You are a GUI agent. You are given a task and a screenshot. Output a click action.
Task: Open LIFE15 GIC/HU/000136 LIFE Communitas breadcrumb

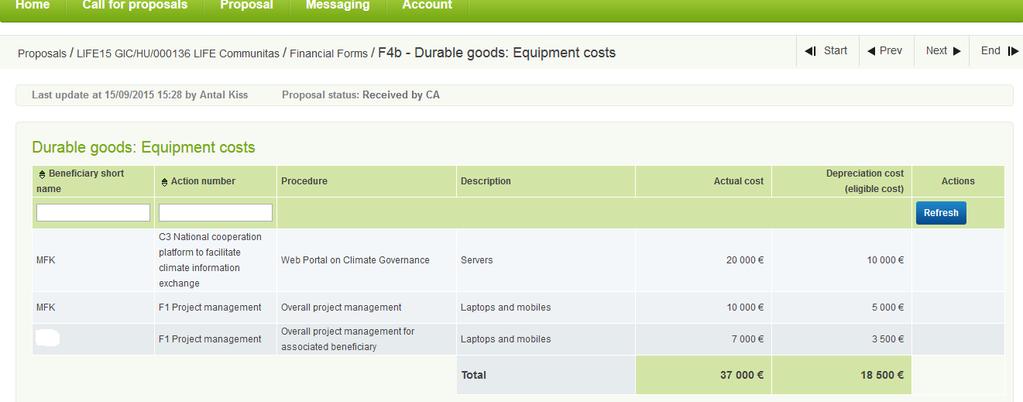[x=177, y=54]
